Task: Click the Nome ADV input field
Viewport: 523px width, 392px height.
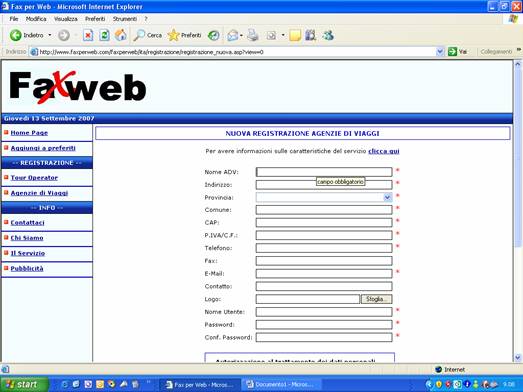Action: click(x=324, y=172)
